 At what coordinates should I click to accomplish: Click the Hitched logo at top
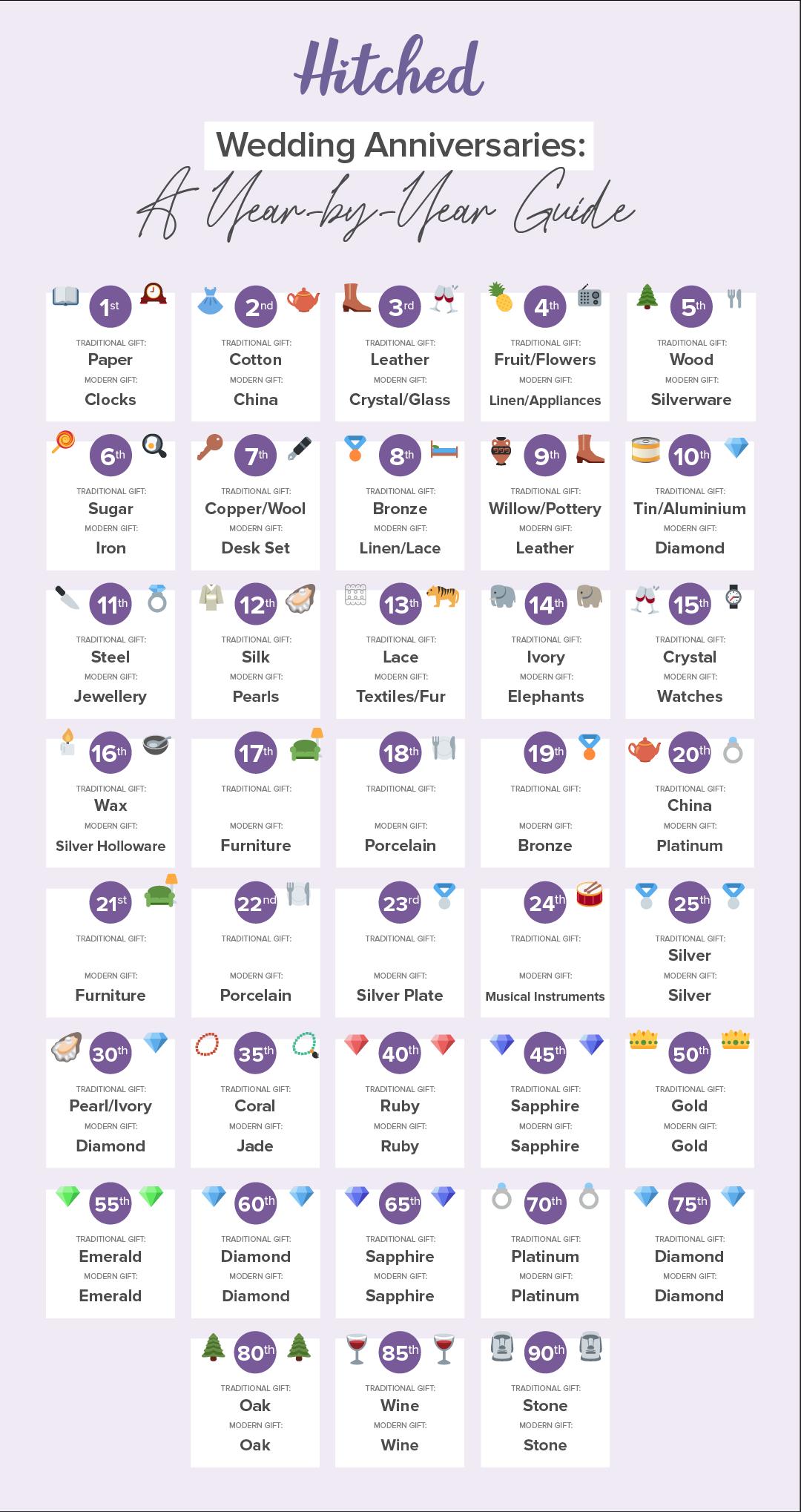tap(390, 71)
